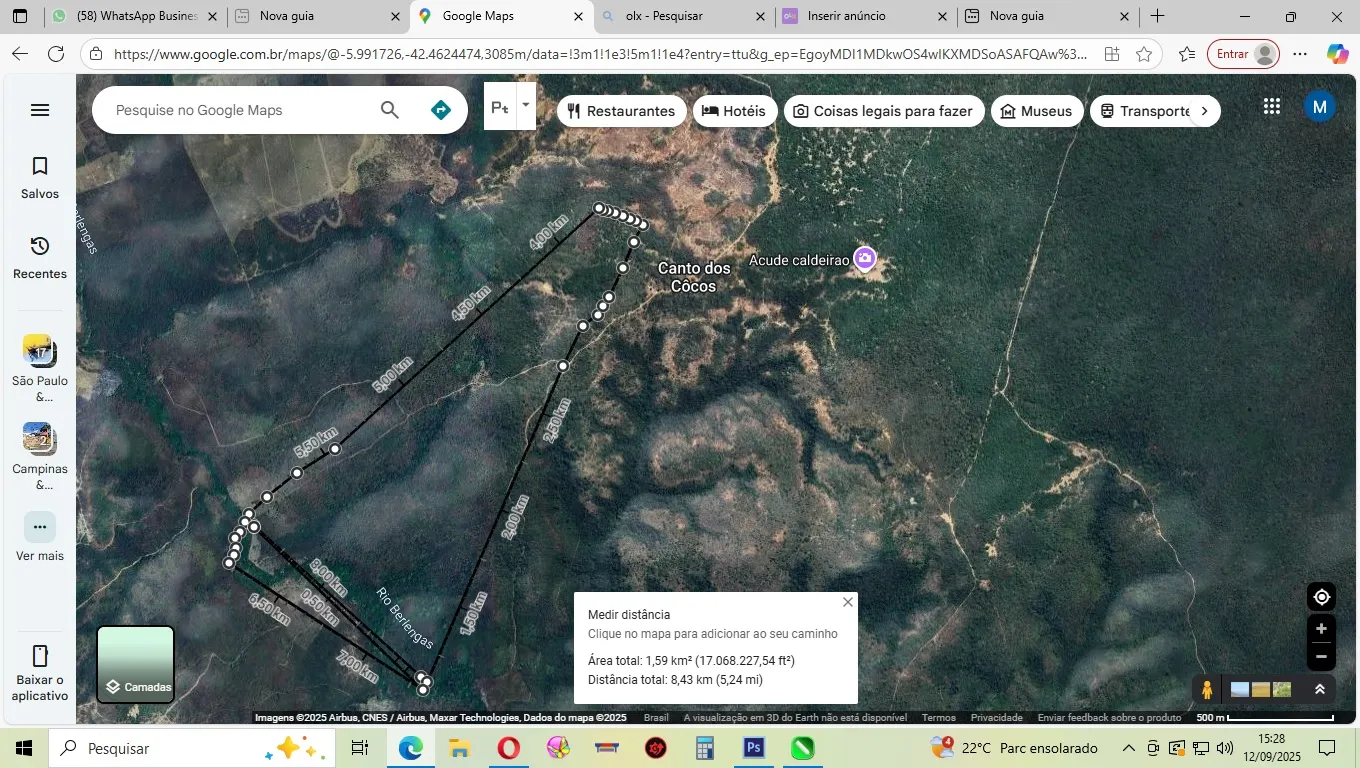The width and height of the screenshot is (1360, 768).
Task: Open the Salvos saved places panel
Action: [40, 177]
